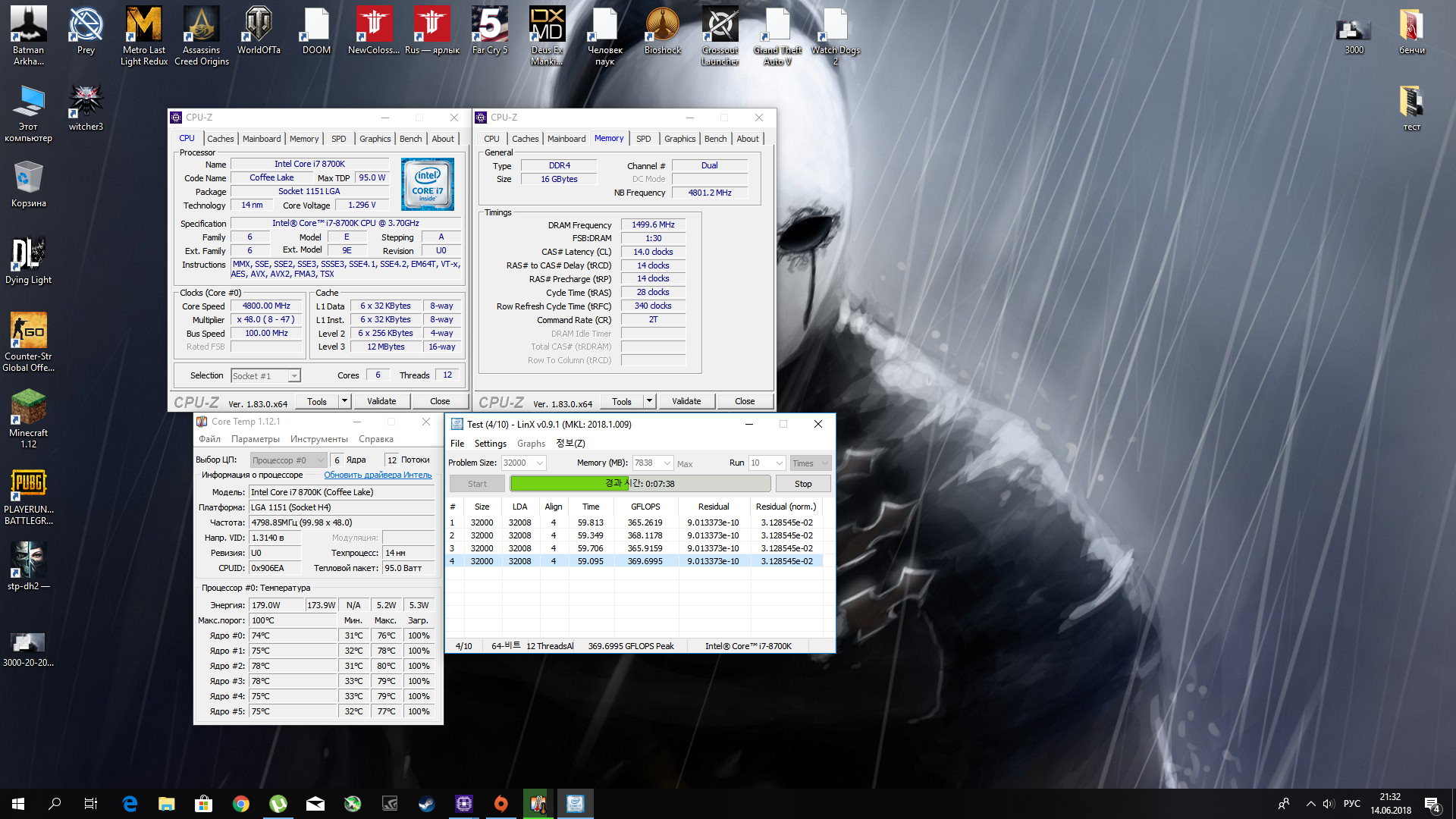Switch to the Mainboard tab in left CPU-Z
The image size is (1456, 819).
[261, 139]
